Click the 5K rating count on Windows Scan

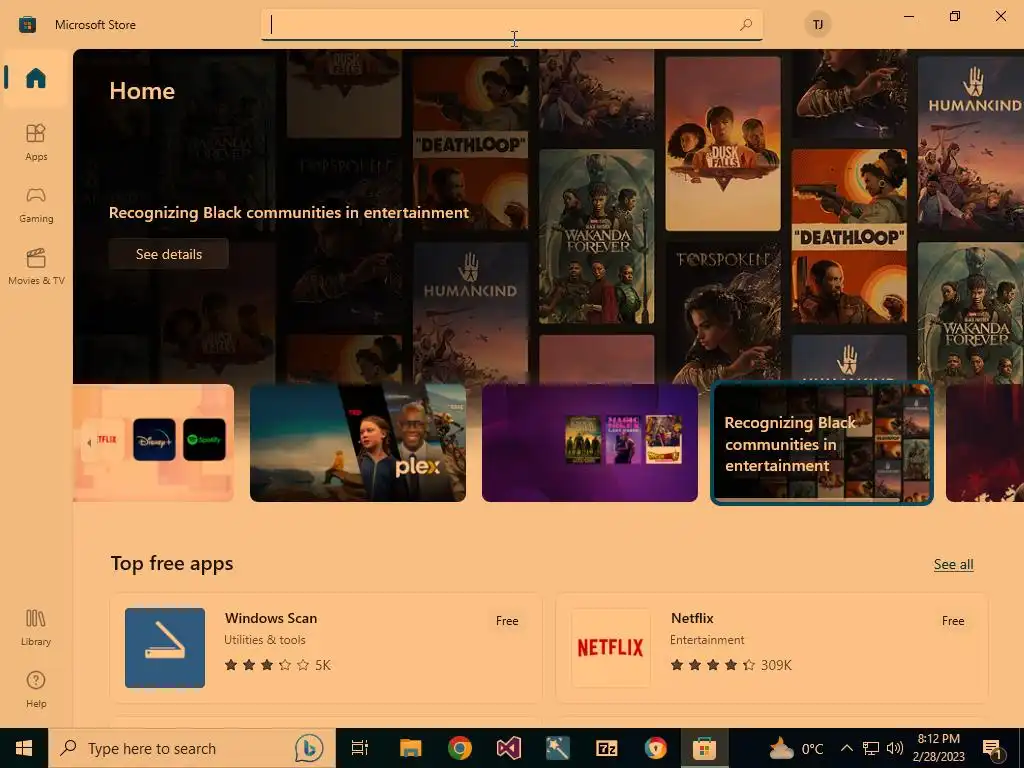pos(323,665)
